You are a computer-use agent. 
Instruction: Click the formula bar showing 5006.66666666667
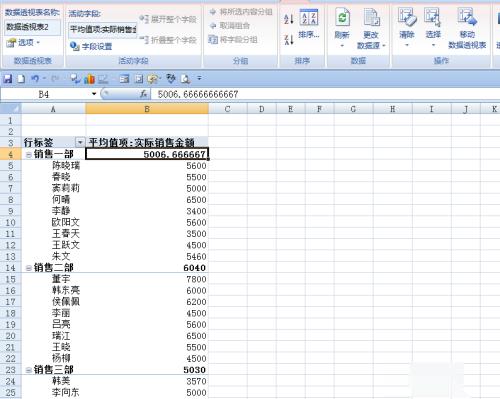click(x=325, y=94)
